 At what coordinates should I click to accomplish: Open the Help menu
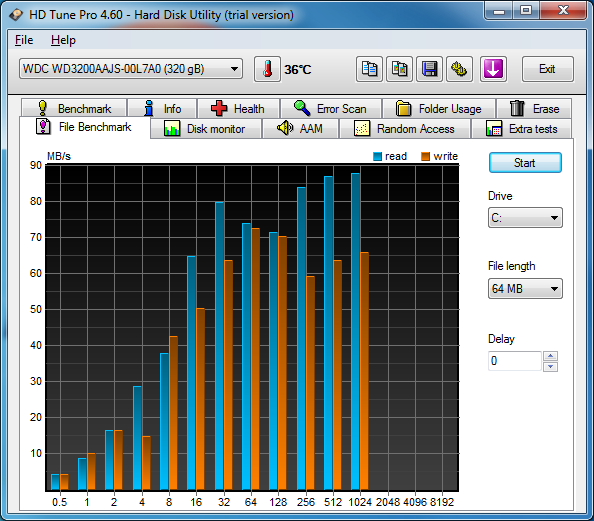pos(63,40)
